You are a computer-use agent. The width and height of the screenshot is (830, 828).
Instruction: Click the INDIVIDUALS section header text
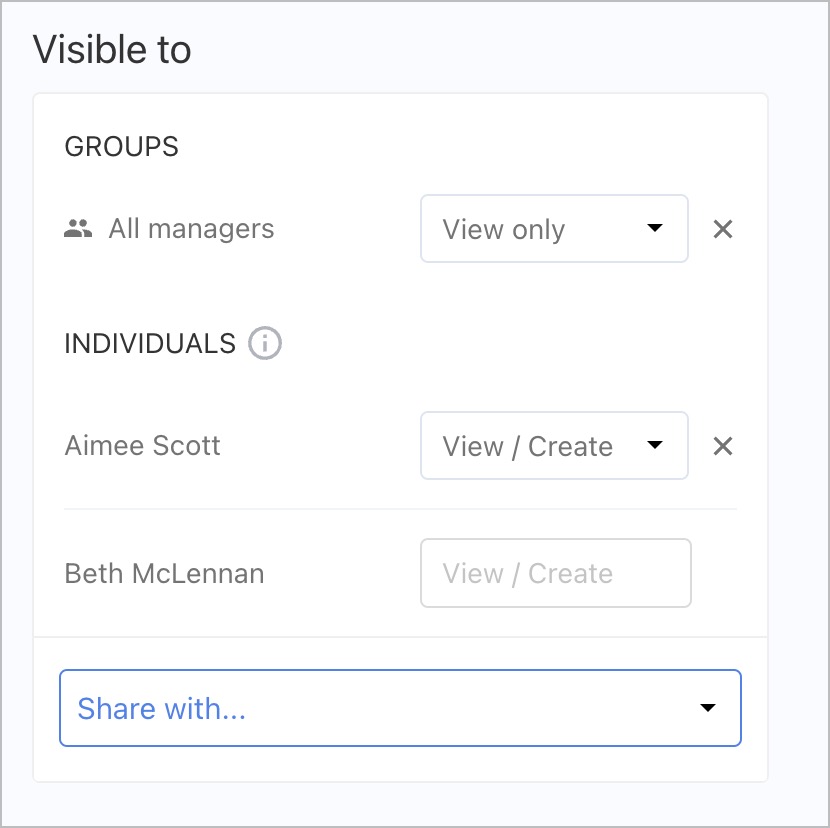[150, 344]
